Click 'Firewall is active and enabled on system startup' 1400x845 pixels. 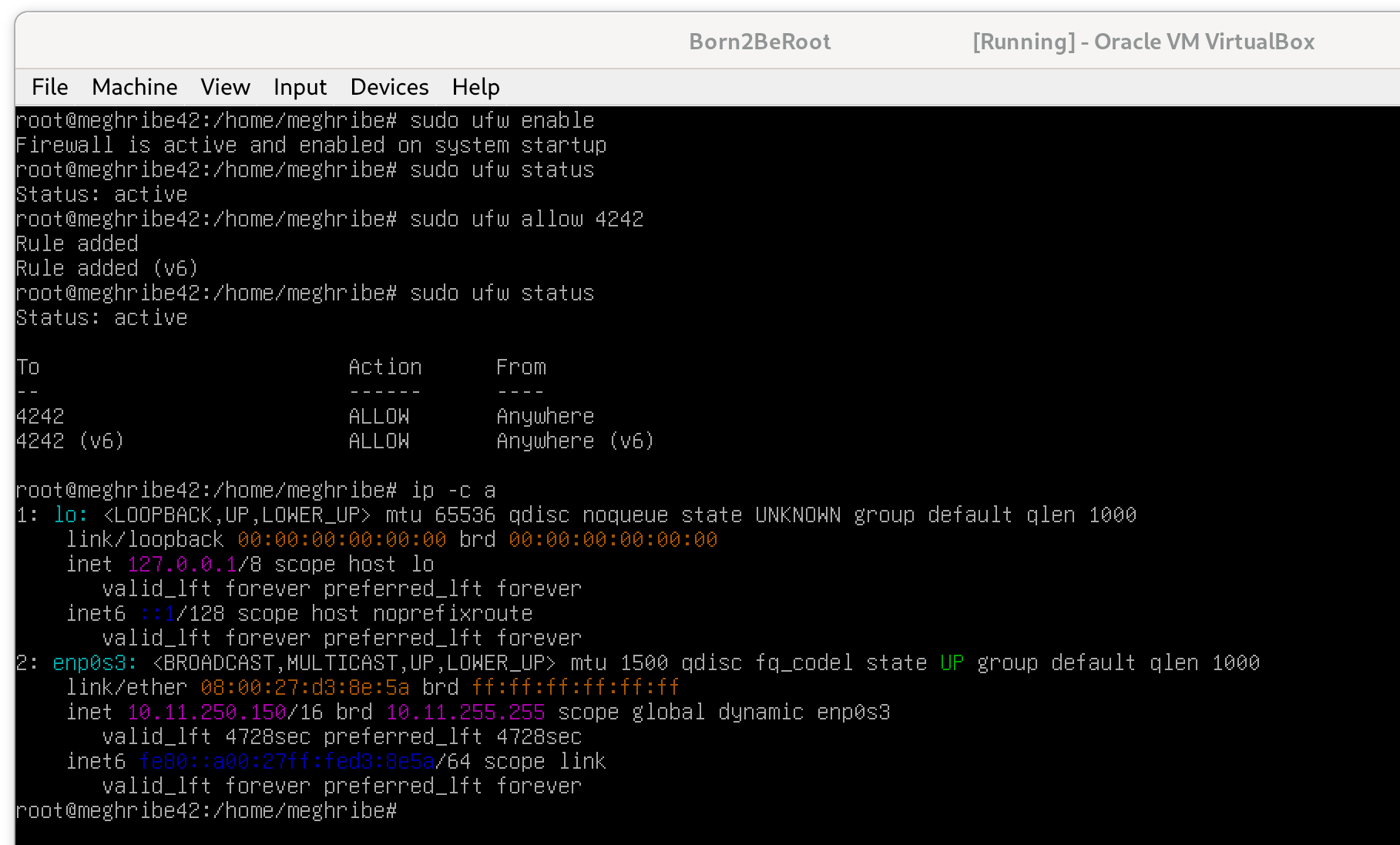click(x=311, y=146)
